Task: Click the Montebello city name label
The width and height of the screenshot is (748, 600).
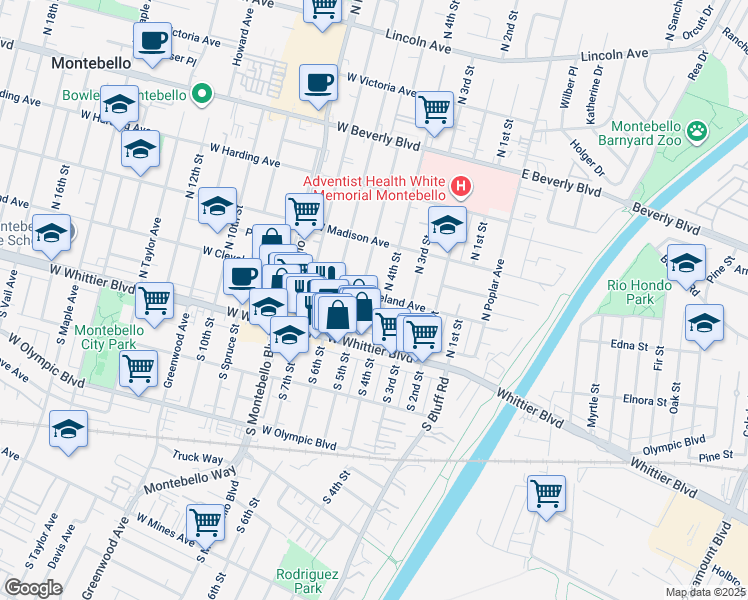Action: click(x=91, y=63)
